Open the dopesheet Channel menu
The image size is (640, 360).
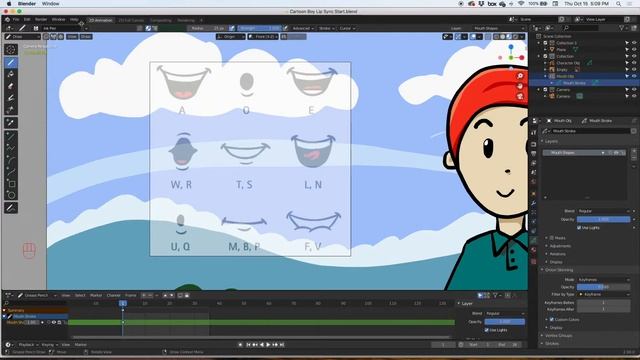point(113,295)
